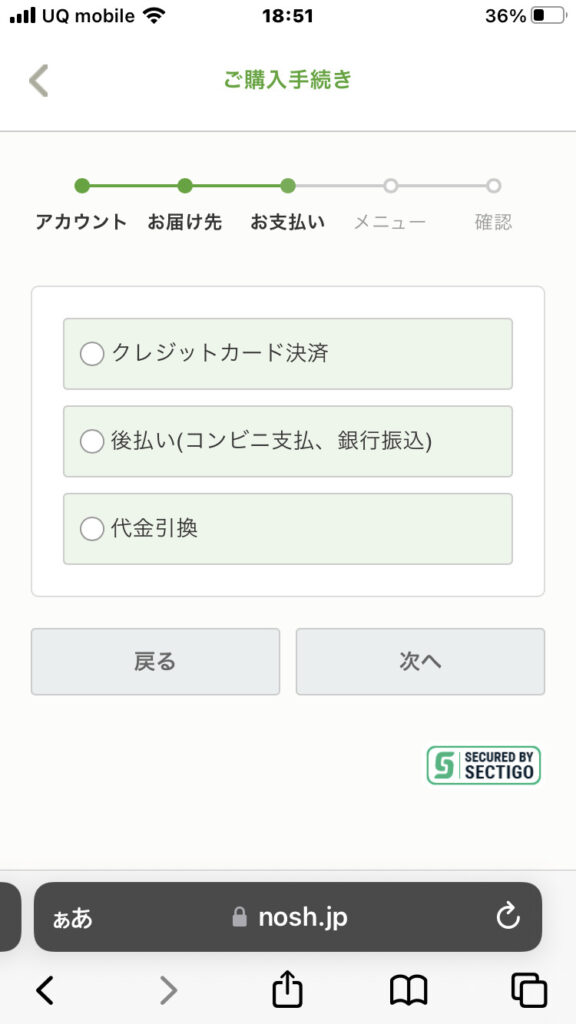
Task: Tap the nosh.jp address bar
Action: pos(288,917)
